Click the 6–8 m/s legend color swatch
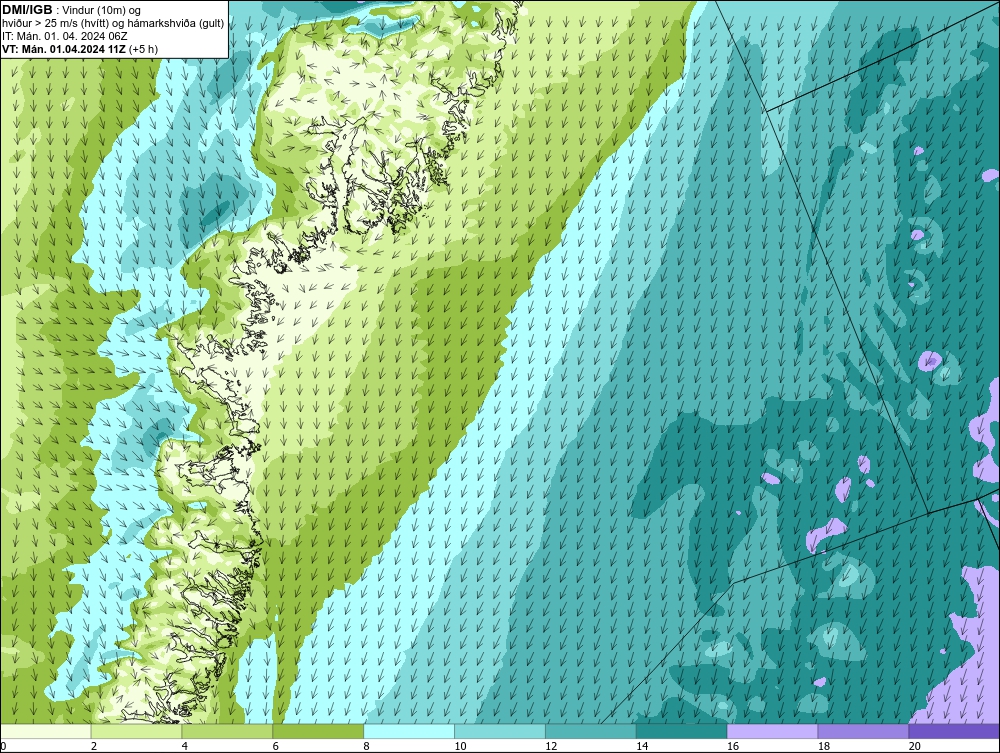Screen dimensions: 1000x753 click(x=318, y=731)
